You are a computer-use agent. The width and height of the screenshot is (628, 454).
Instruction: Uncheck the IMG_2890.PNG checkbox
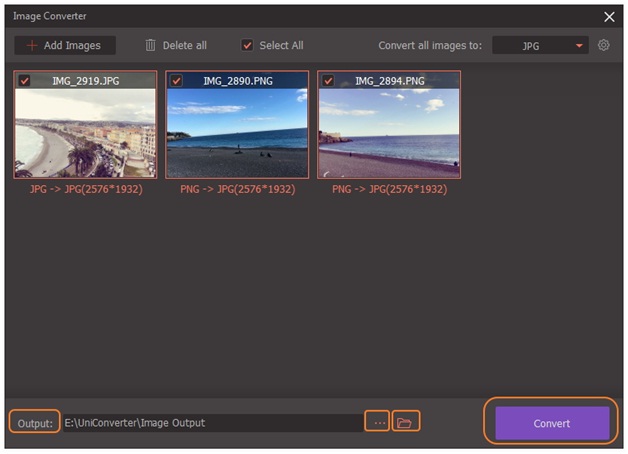coord(176,80)
